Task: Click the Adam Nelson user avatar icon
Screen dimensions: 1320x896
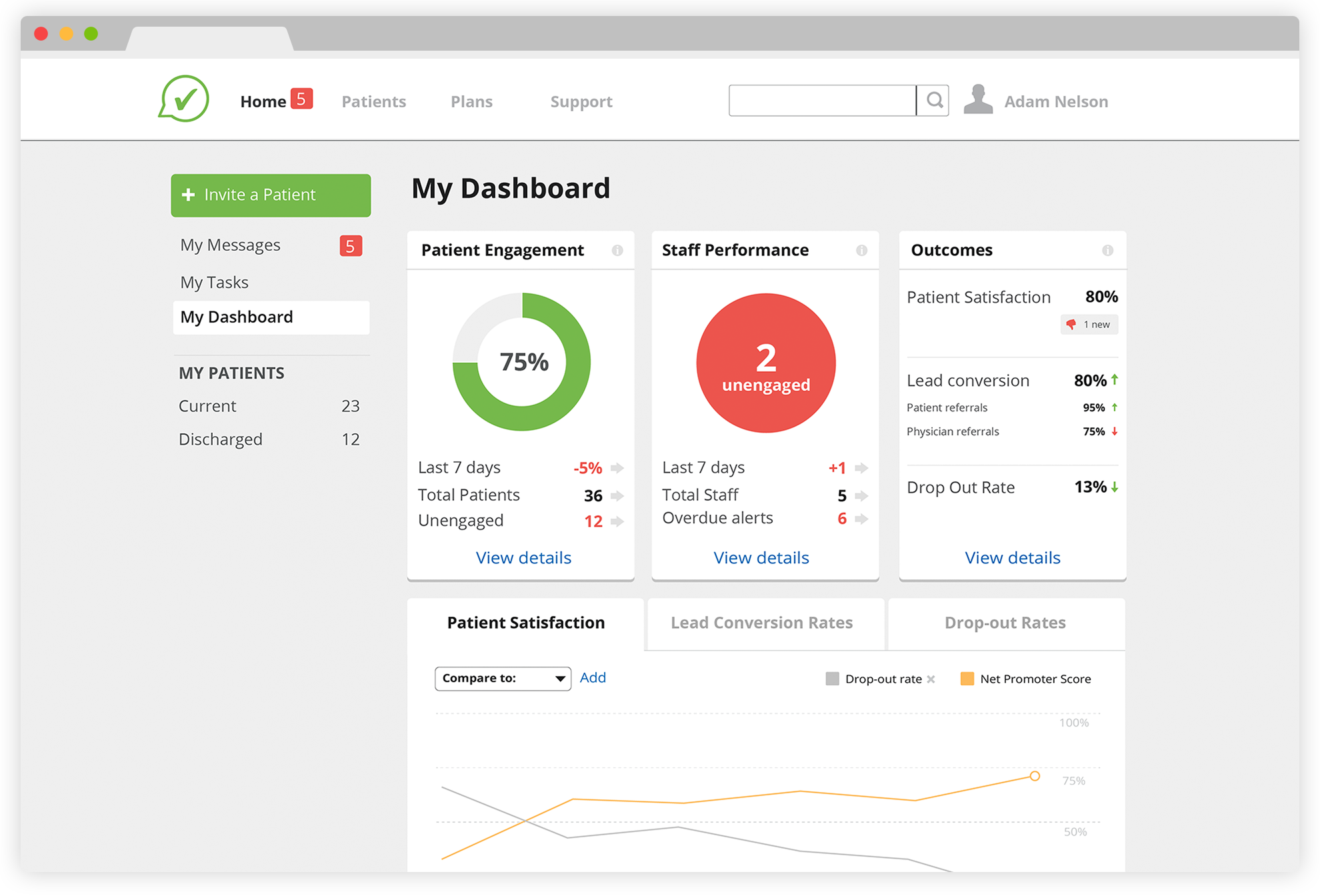Action: (978, 100)
